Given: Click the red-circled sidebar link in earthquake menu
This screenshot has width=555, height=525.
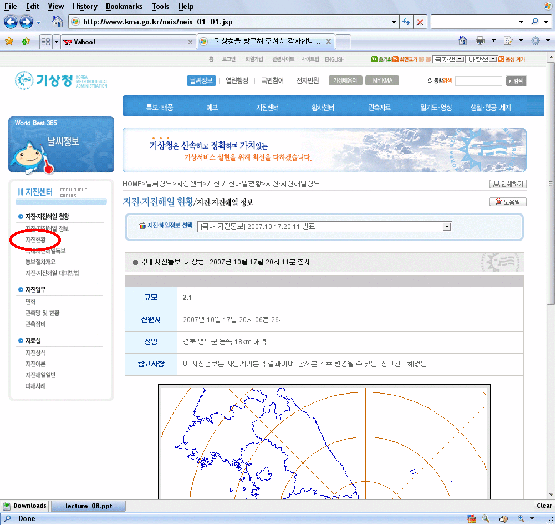Looking at the screenshot, I should point(35,240).
